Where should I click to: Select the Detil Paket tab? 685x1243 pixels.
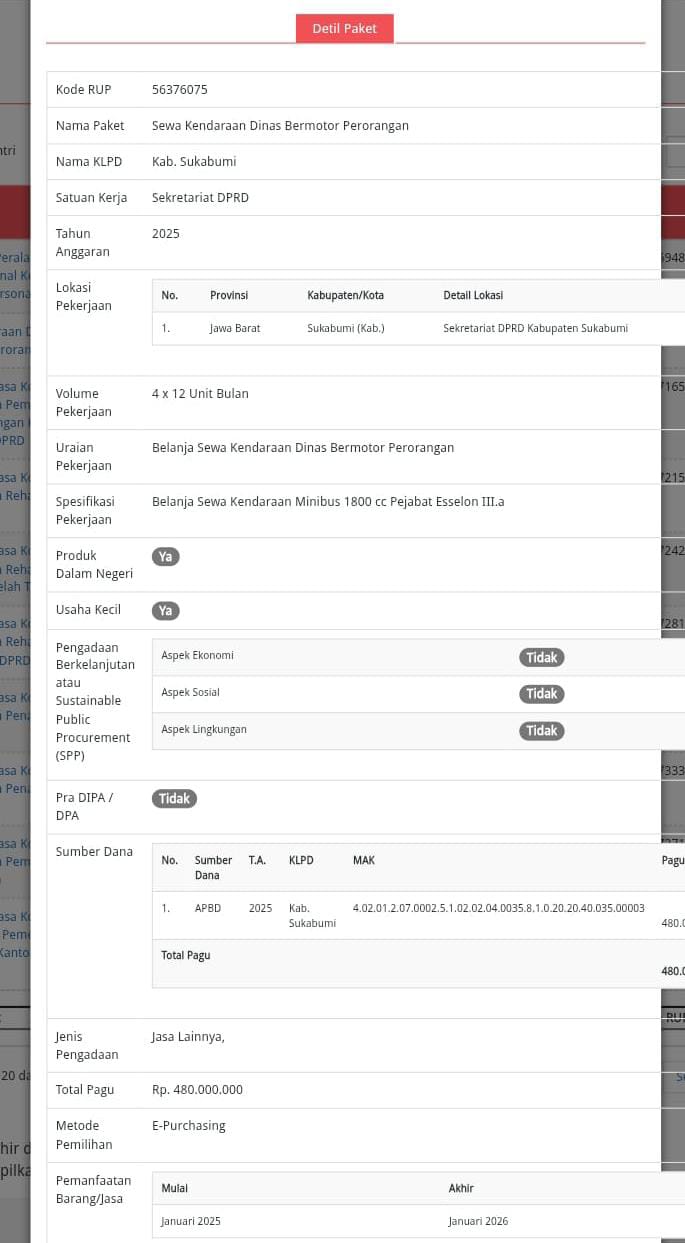[x=345, y=28]
